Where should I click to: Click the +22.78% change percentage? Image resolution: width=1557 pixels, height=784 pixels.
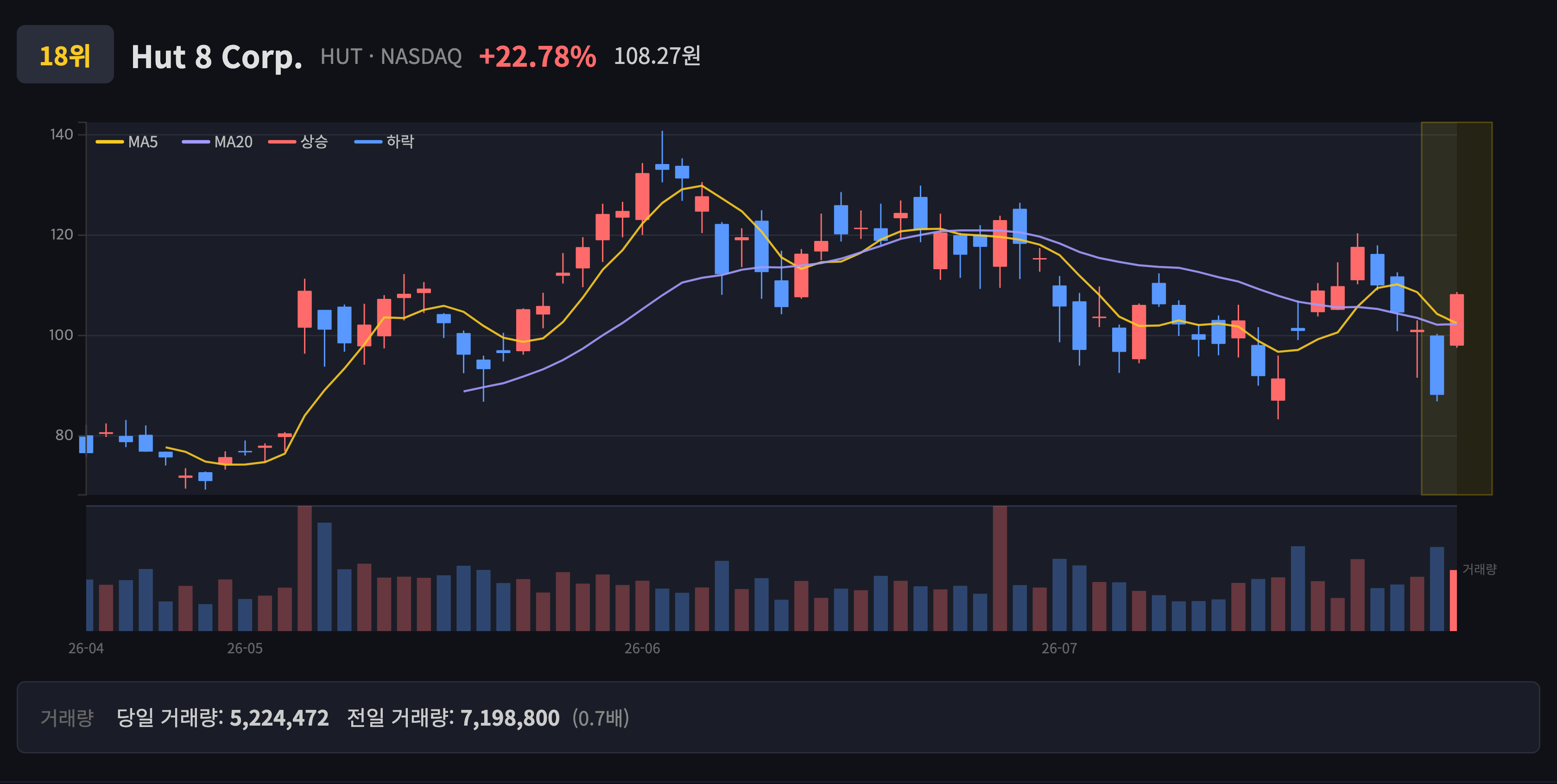[x=538, y=56]
